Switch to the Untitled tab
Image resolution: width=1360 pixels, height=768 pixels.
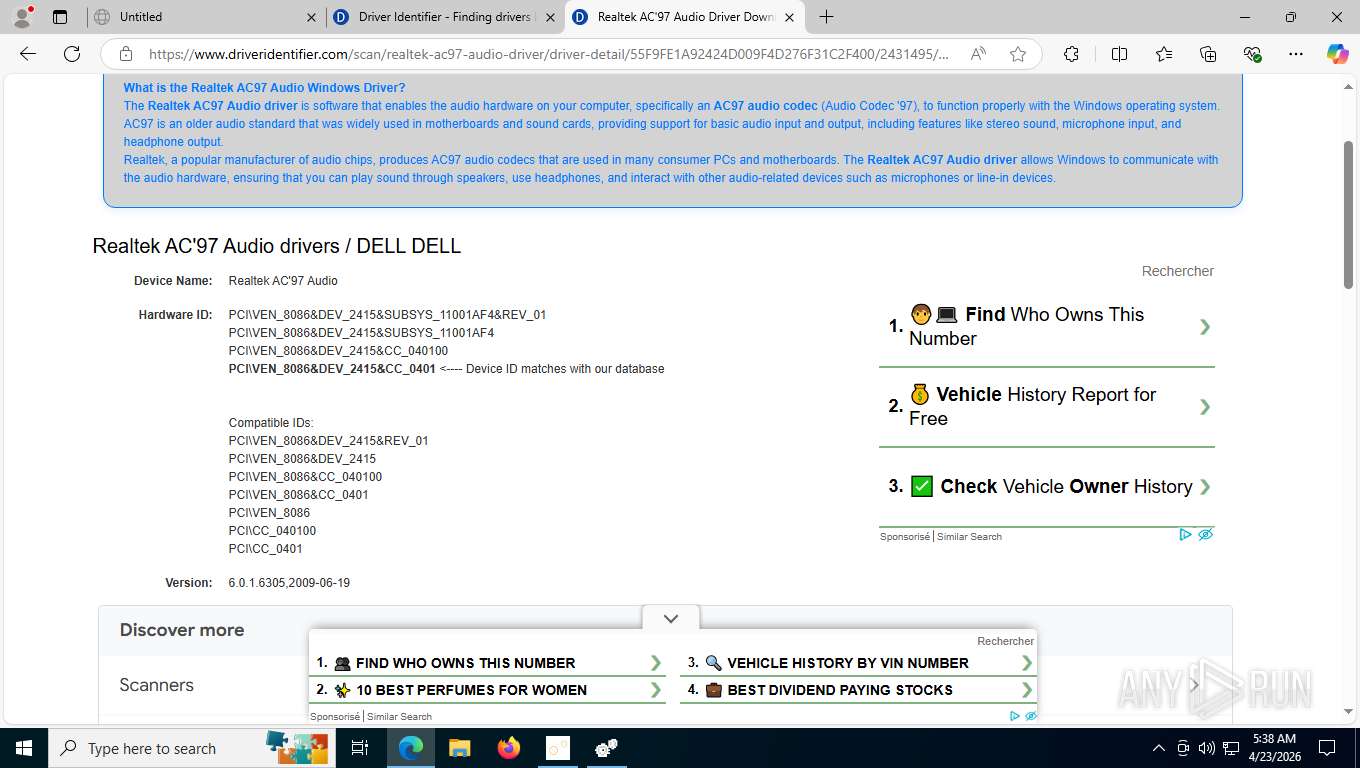[205, 17]
